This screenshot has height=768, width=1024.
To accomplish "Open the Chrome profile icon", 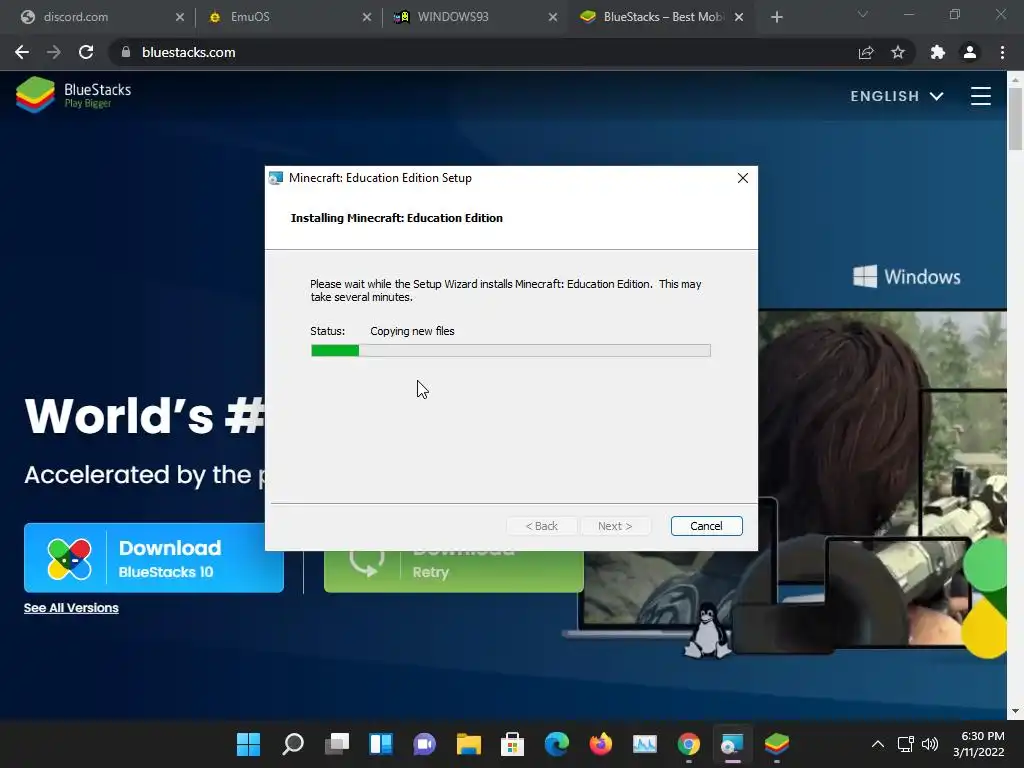I will click(x=970, y=52).
